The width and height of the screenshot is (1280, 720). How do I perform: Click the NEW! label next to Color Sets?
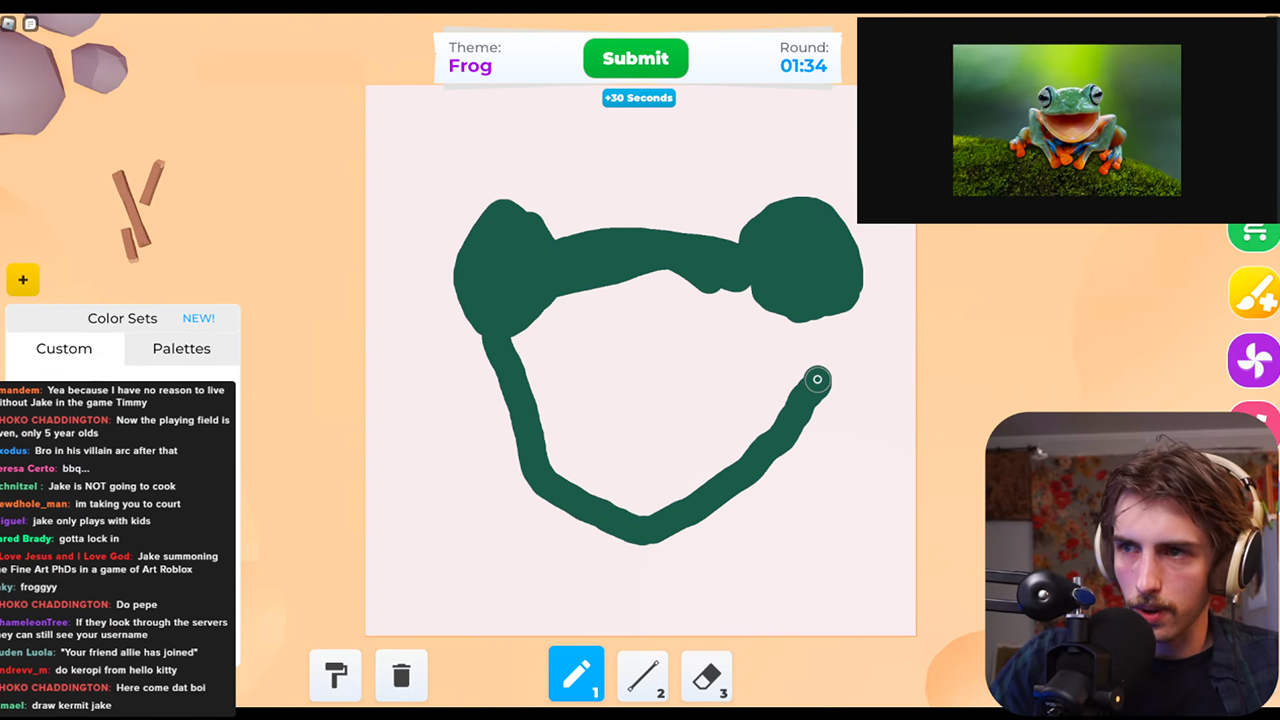[x=198, y=318]
